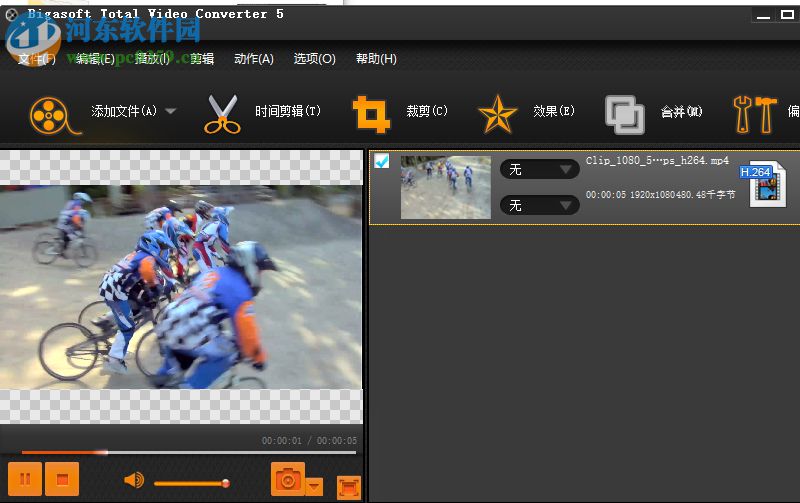Select the Crop tool icon

pos(371,114)
